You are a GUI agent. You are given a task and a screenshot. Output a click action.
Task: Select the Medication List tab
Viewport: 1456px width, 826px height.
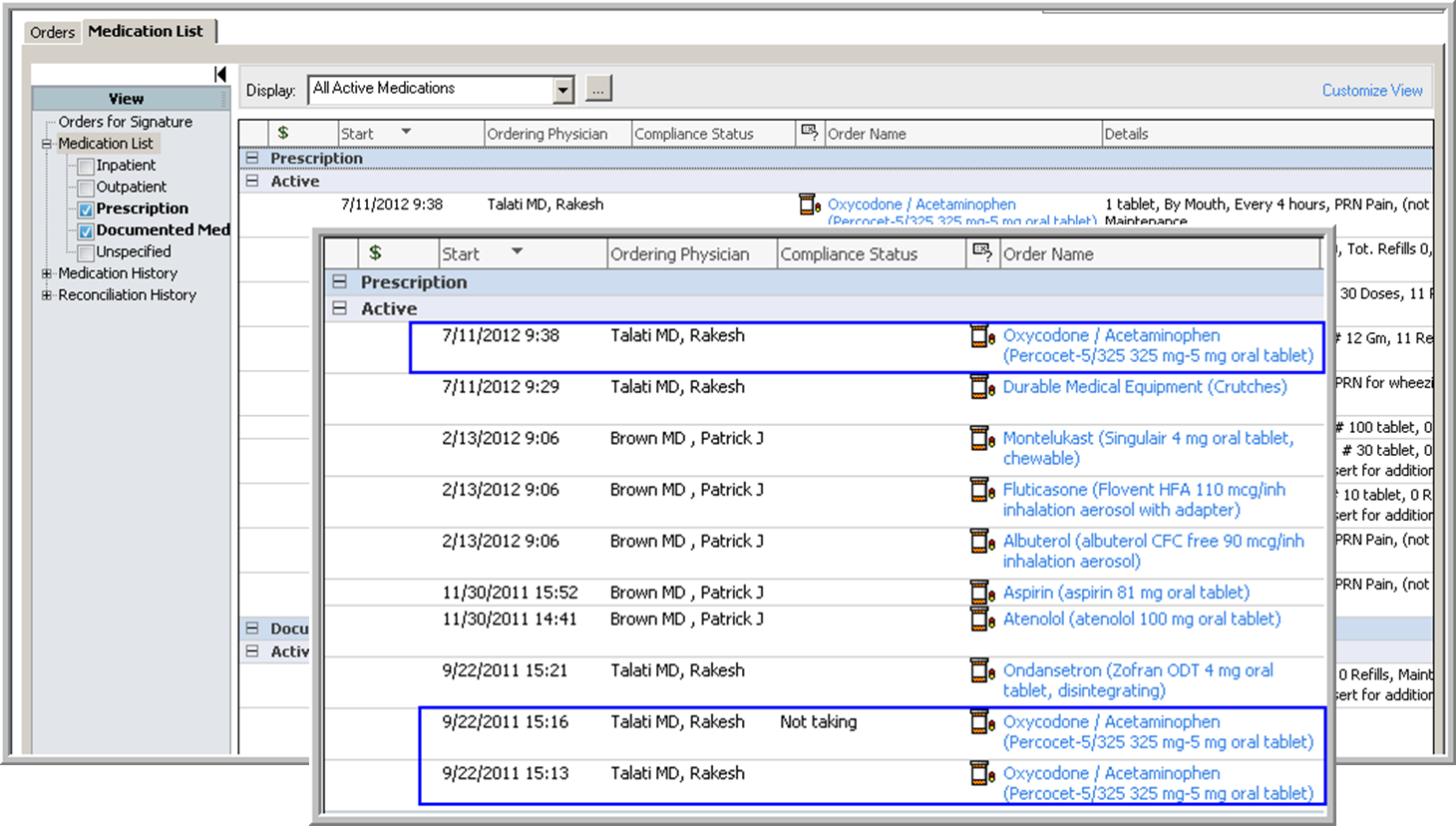(149, 30)
